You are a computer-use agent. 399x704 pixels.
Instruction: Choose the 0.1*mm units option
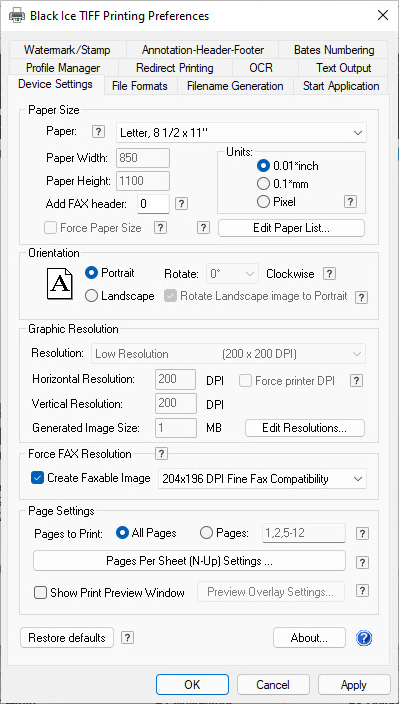click(x=263, y=184)
